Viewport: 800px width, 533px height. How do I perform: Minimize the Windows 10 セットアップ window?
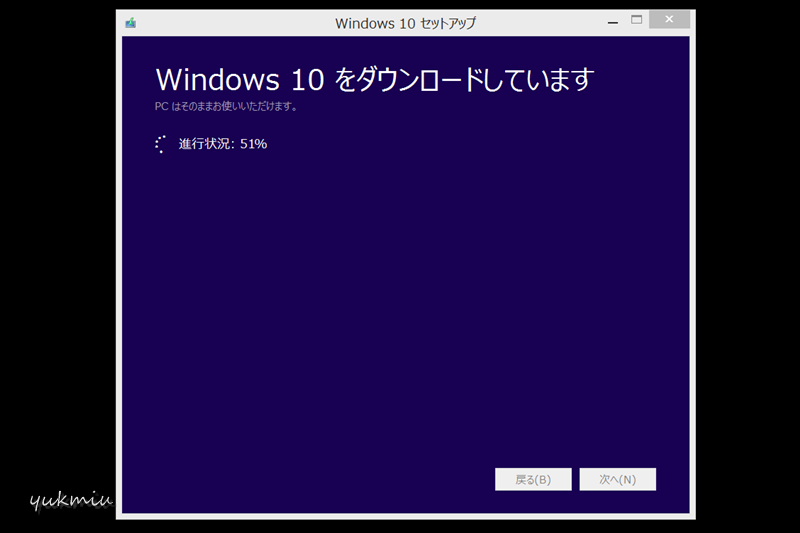[x=613, y=21]
